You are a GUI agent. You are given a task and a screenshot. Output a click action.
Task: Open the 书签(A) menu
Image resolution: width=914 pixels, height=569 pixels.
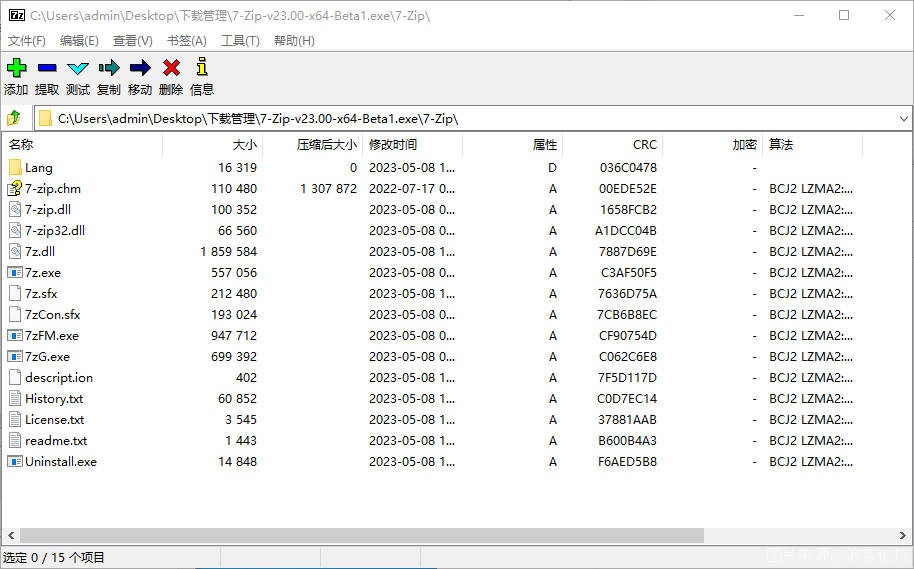point(187,40)
